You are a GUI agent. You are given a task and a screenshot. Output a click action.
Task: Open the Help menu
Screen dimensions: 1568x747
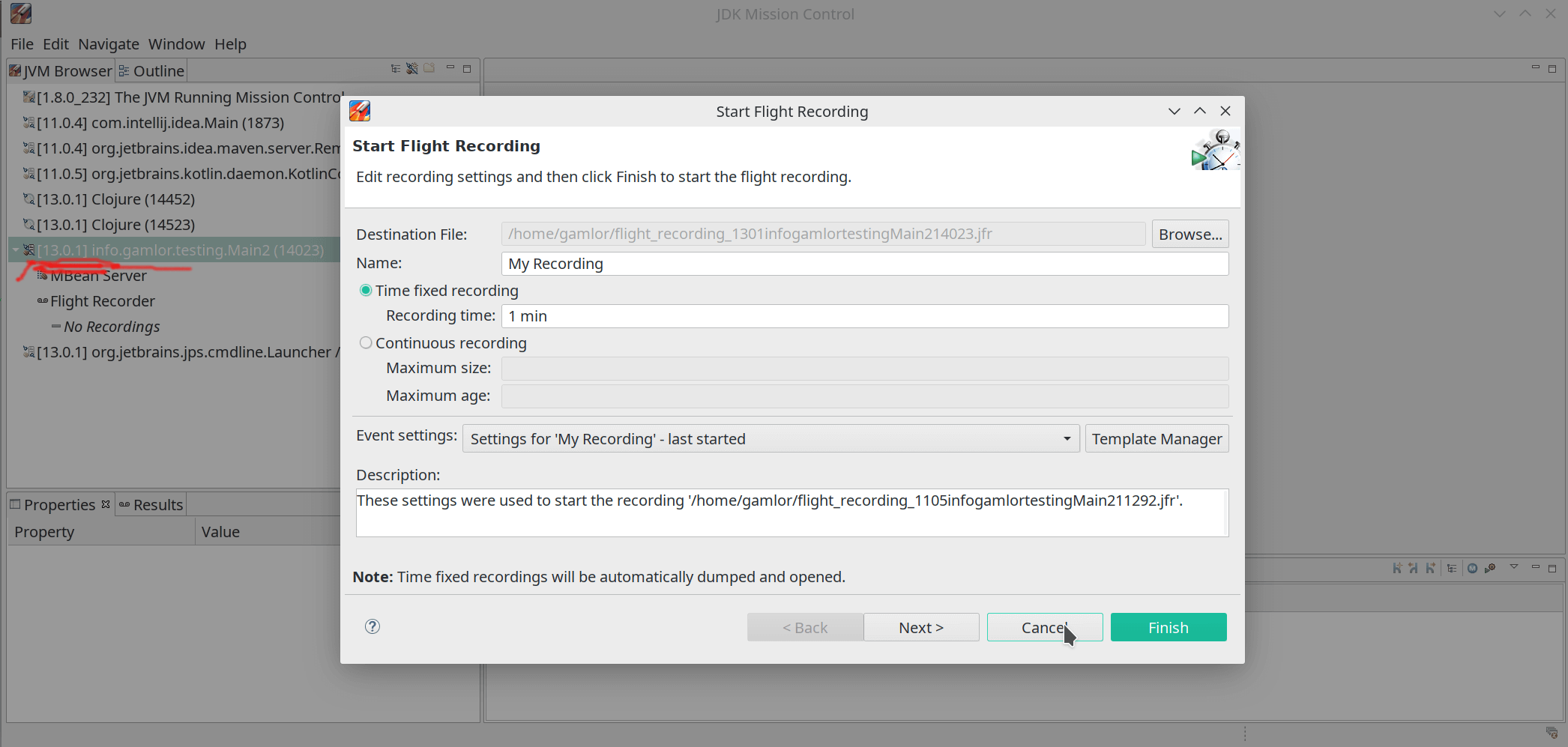click(x=230, y=44)
